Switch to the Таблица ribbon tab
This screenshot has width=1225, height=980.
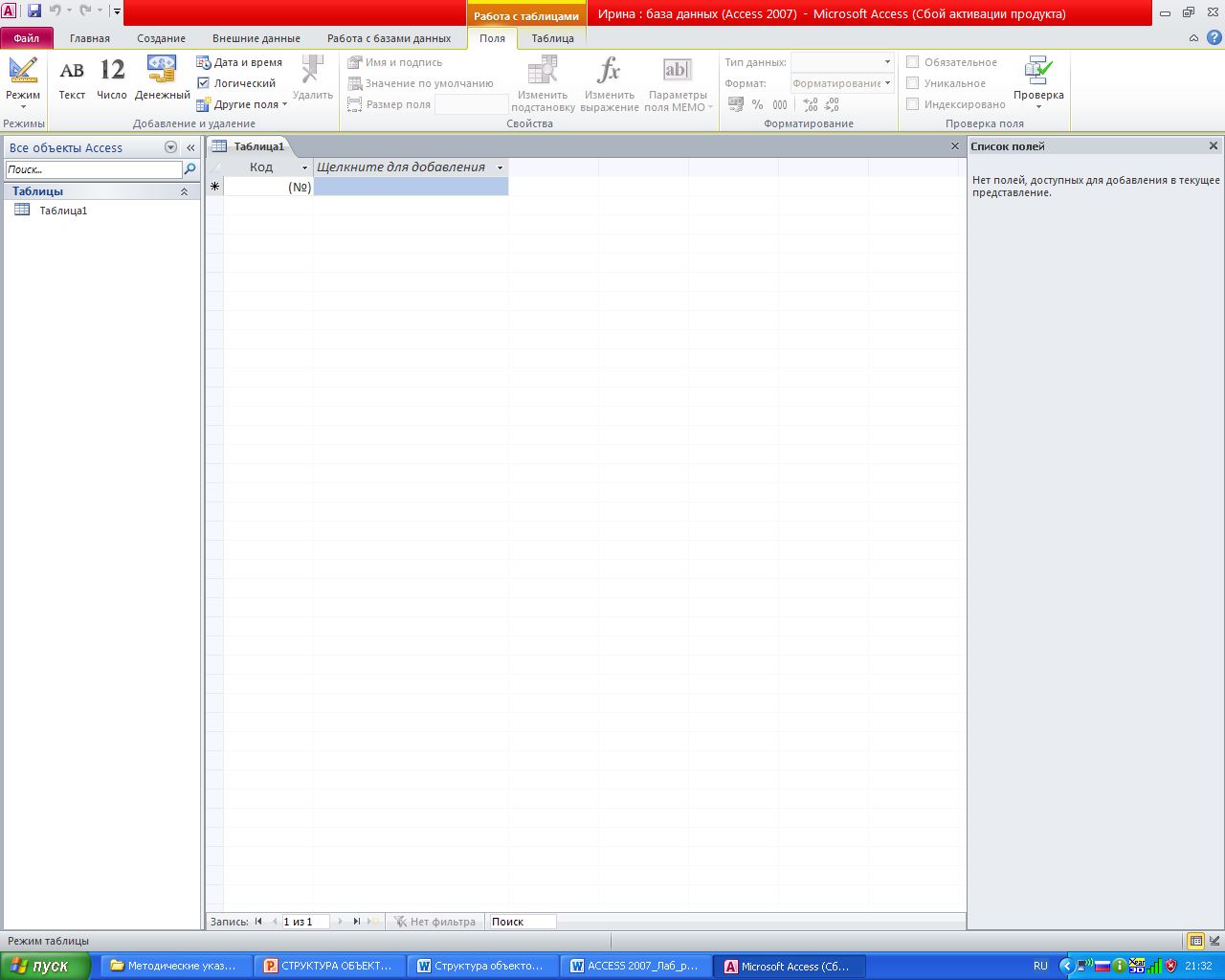pyautogui.click(x=553, y=38)
